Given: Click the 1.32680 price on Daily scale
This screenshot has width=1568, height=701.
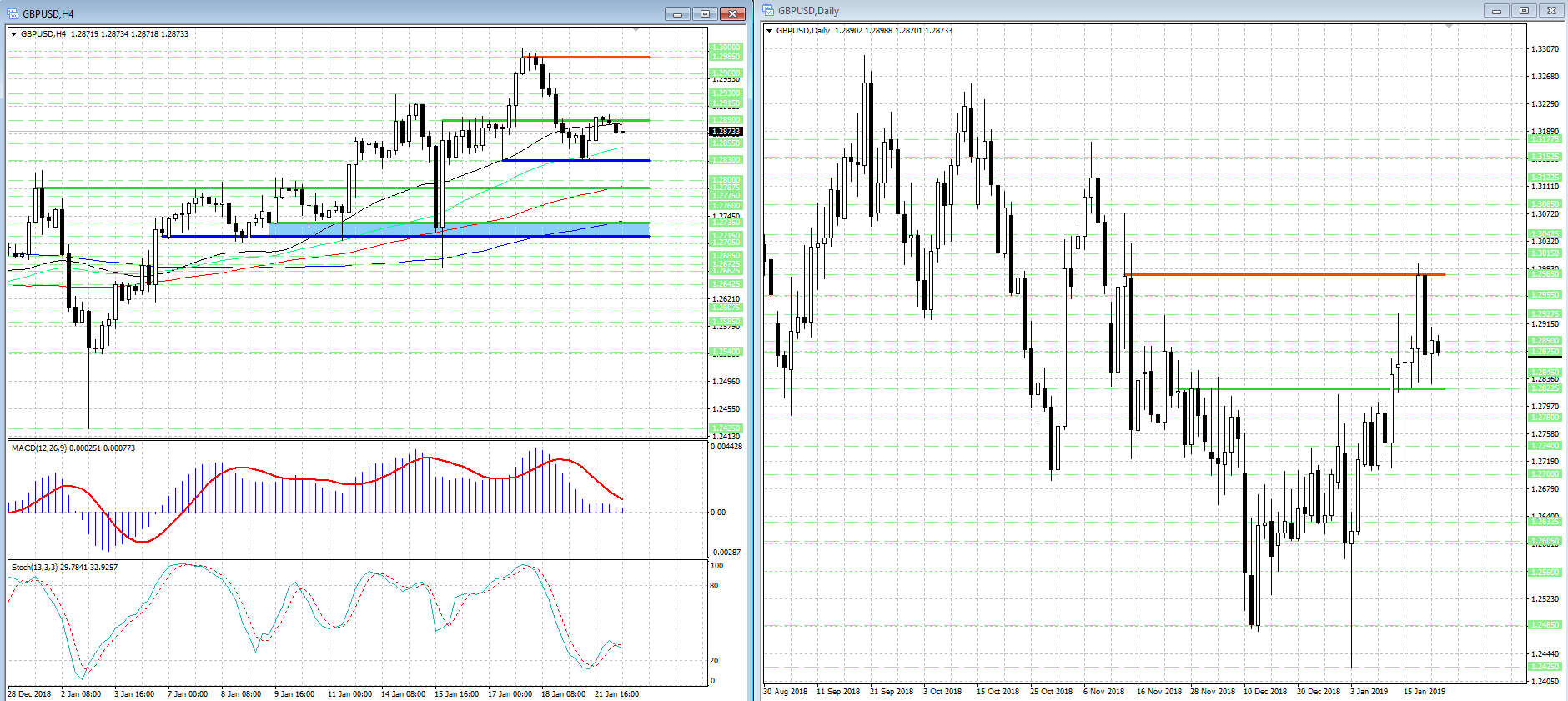Looking at the screenshot, I should (1545, 77).
